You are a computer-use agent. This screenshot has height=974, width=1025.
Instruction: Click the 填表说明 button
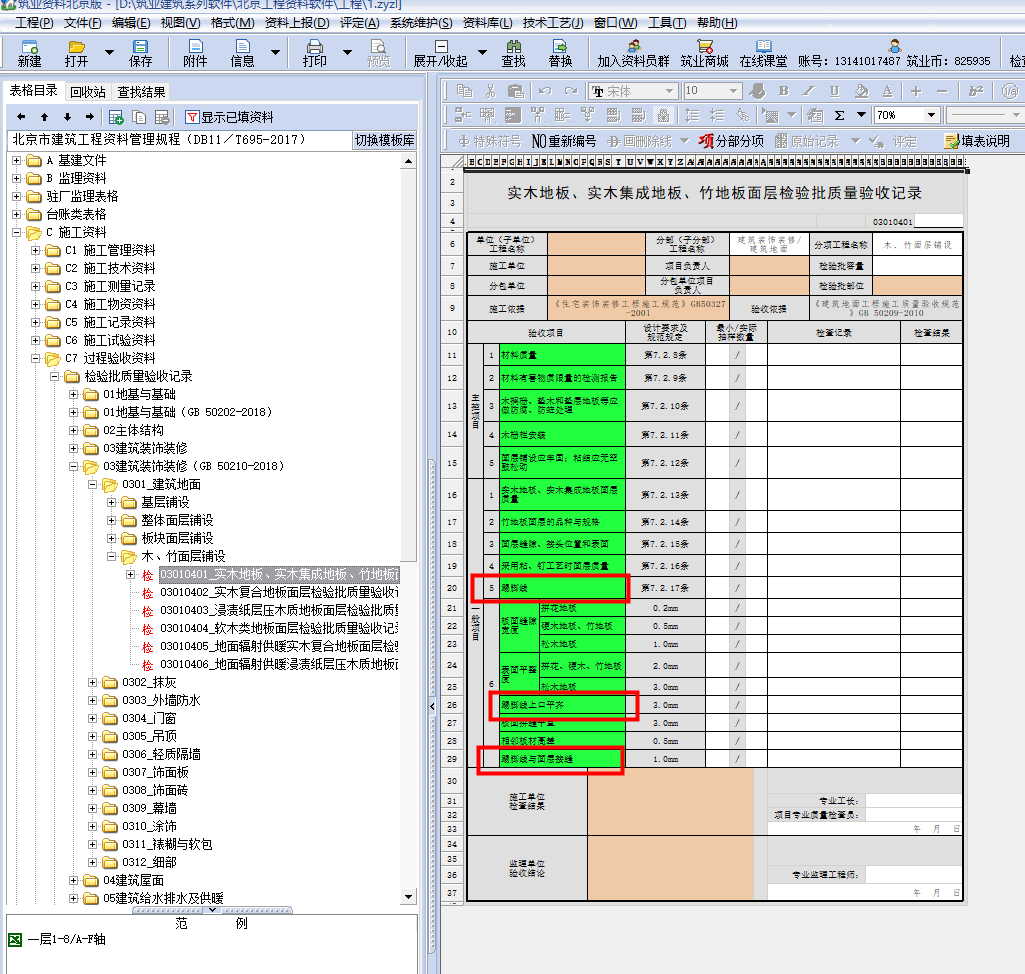point(977,141)
